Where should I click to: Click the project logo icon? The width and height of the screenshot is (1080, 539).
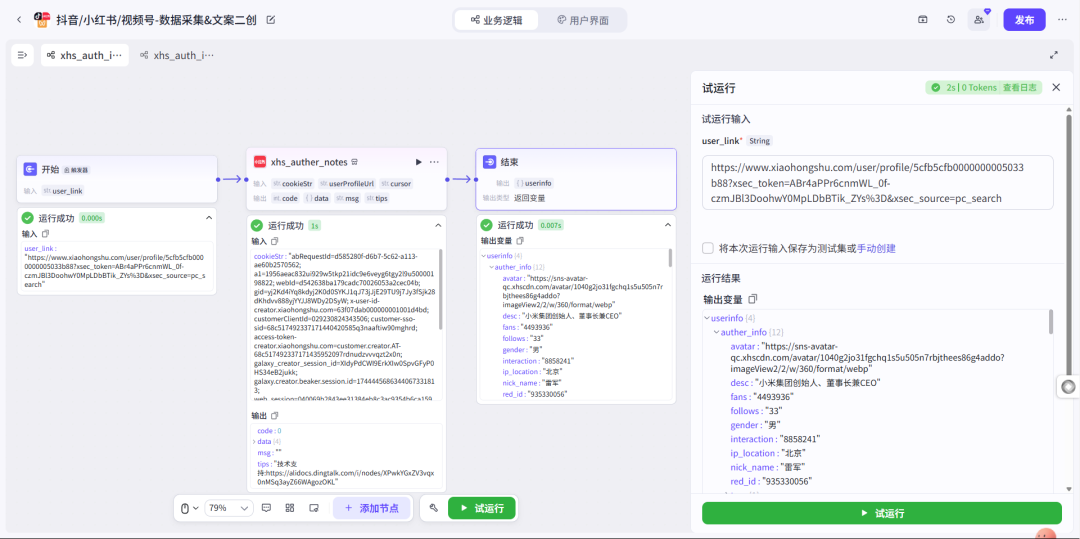pyautogui.click(x=42, y=20)
